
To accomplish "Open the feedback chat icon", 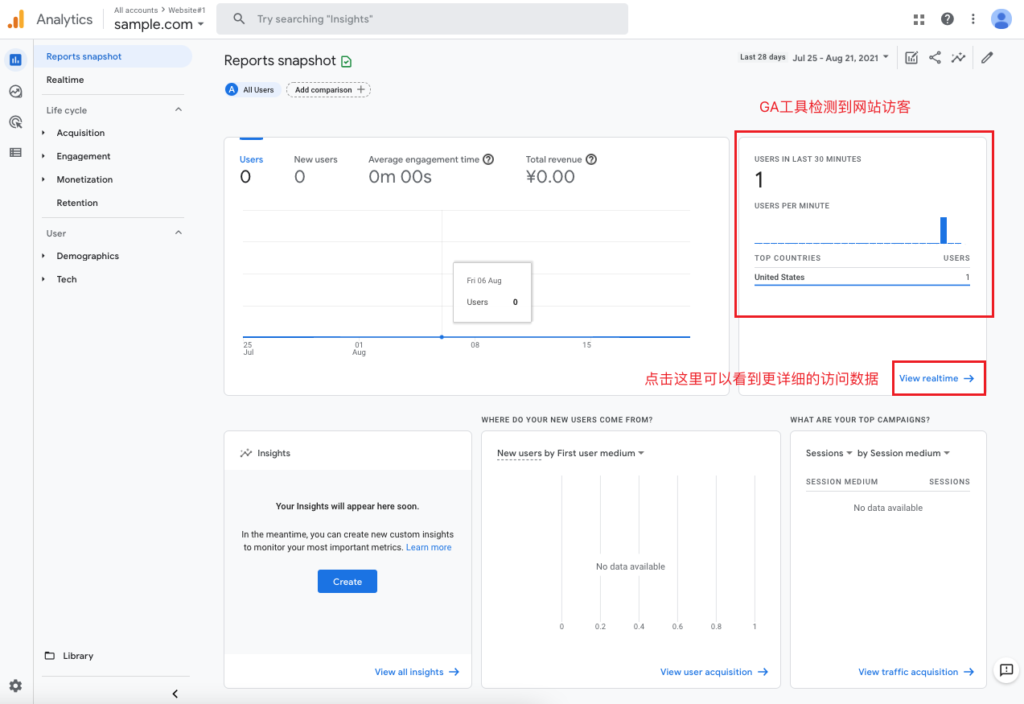I will click(x=1006, y=670).
